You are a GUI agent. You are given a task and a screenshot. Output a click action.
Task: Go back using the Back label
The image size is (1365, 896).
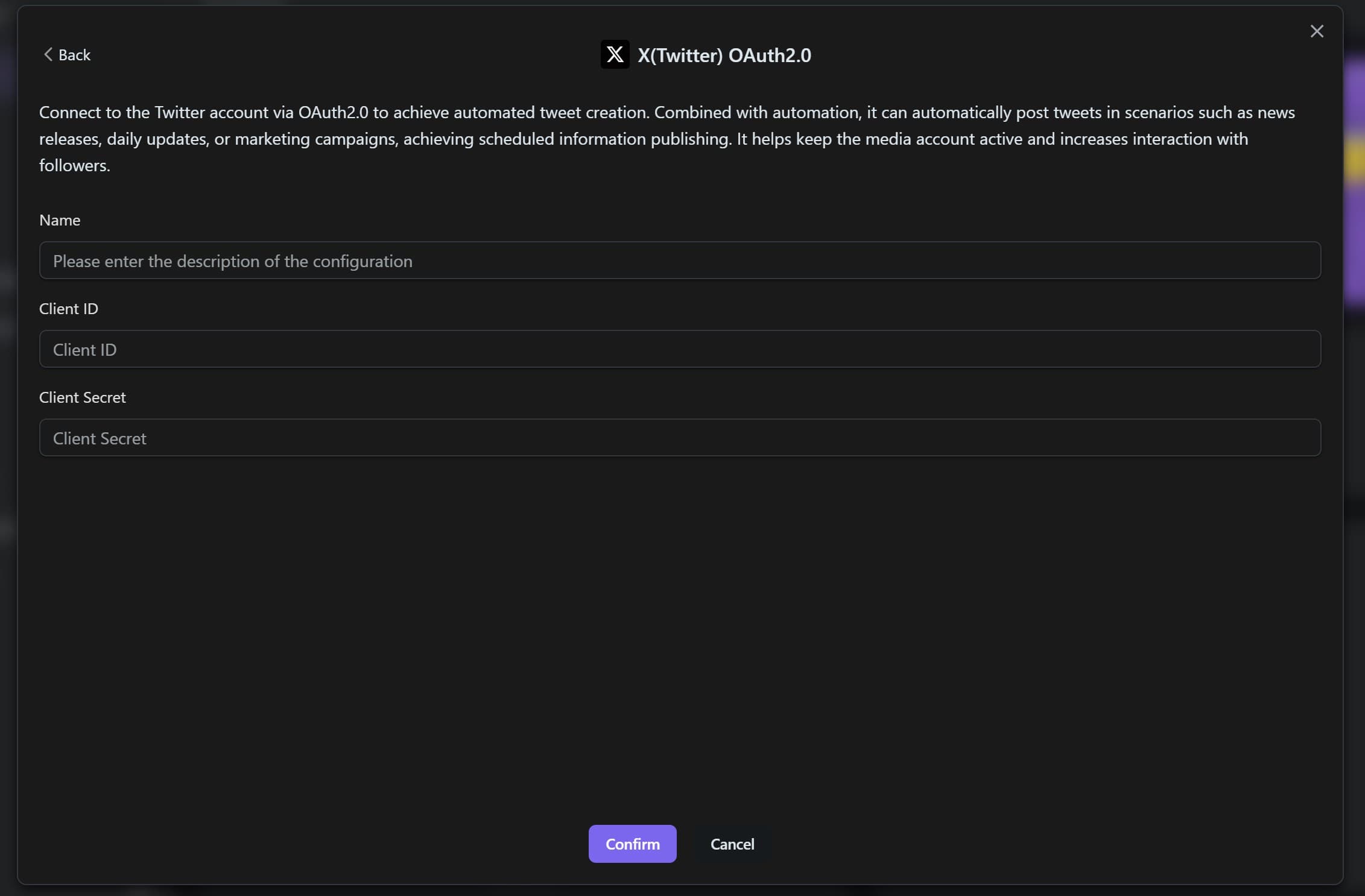(x=74, y=55)
